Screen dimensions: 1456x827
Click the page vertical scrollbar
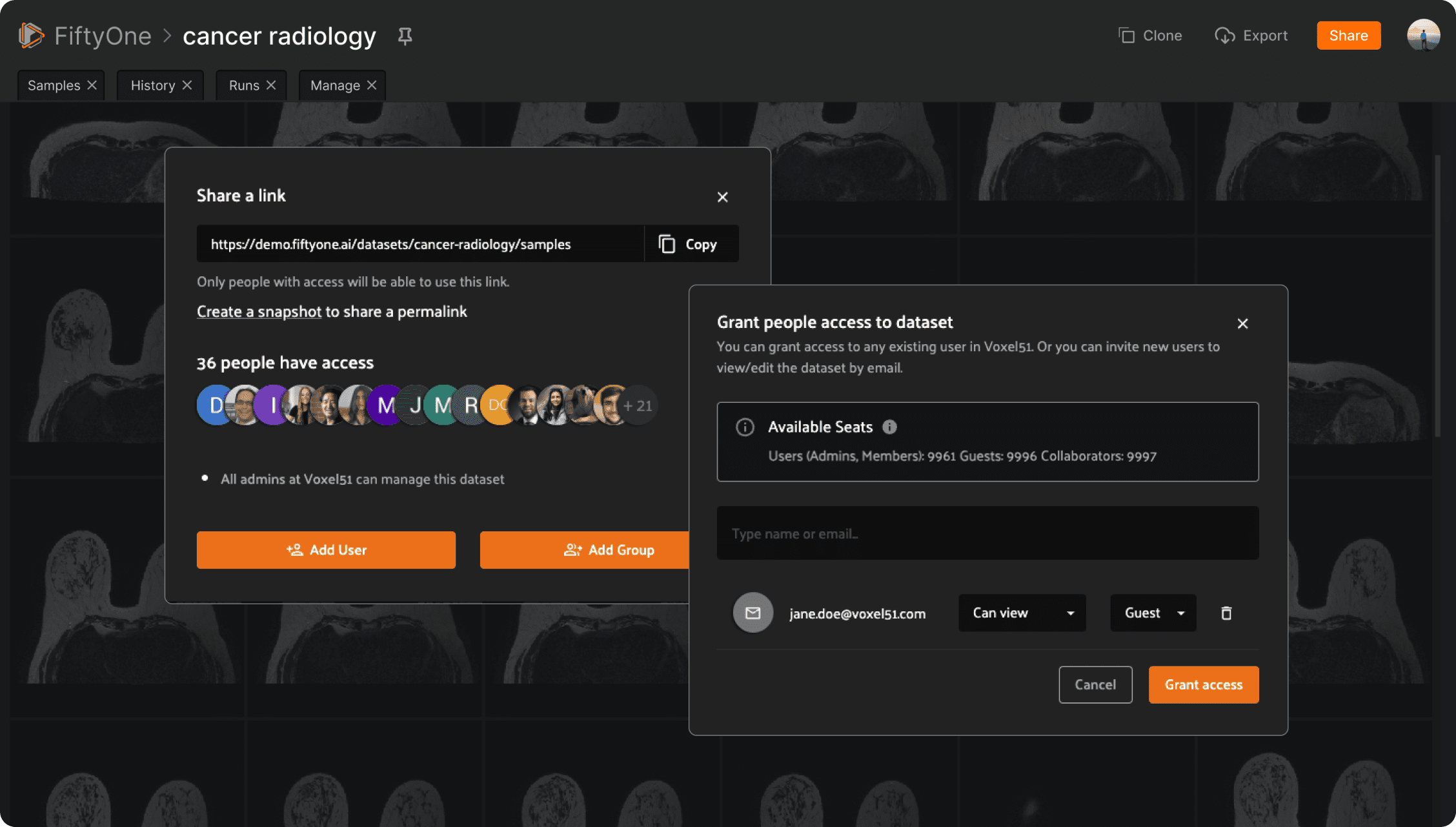click(1437, 295)
